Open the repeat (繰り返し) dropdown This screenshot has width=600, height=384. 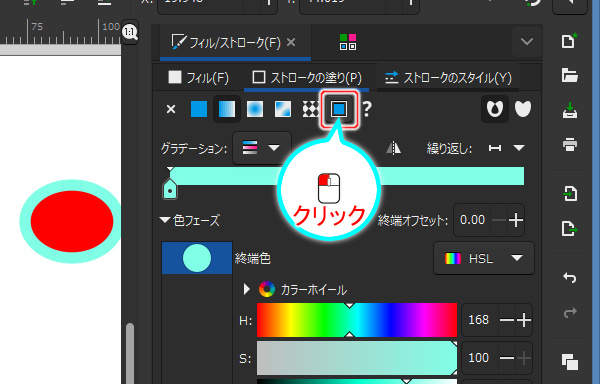point(506,148)
